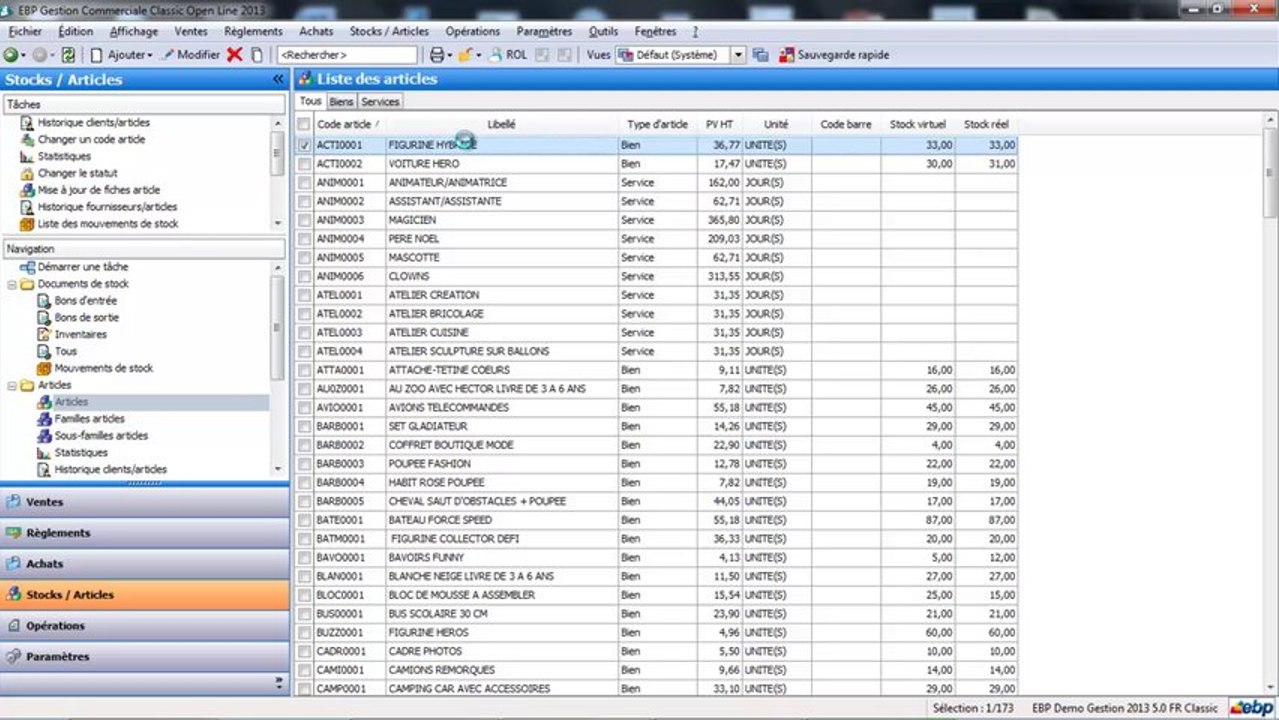Open Mise à jour de fiches article

(99, 190)
